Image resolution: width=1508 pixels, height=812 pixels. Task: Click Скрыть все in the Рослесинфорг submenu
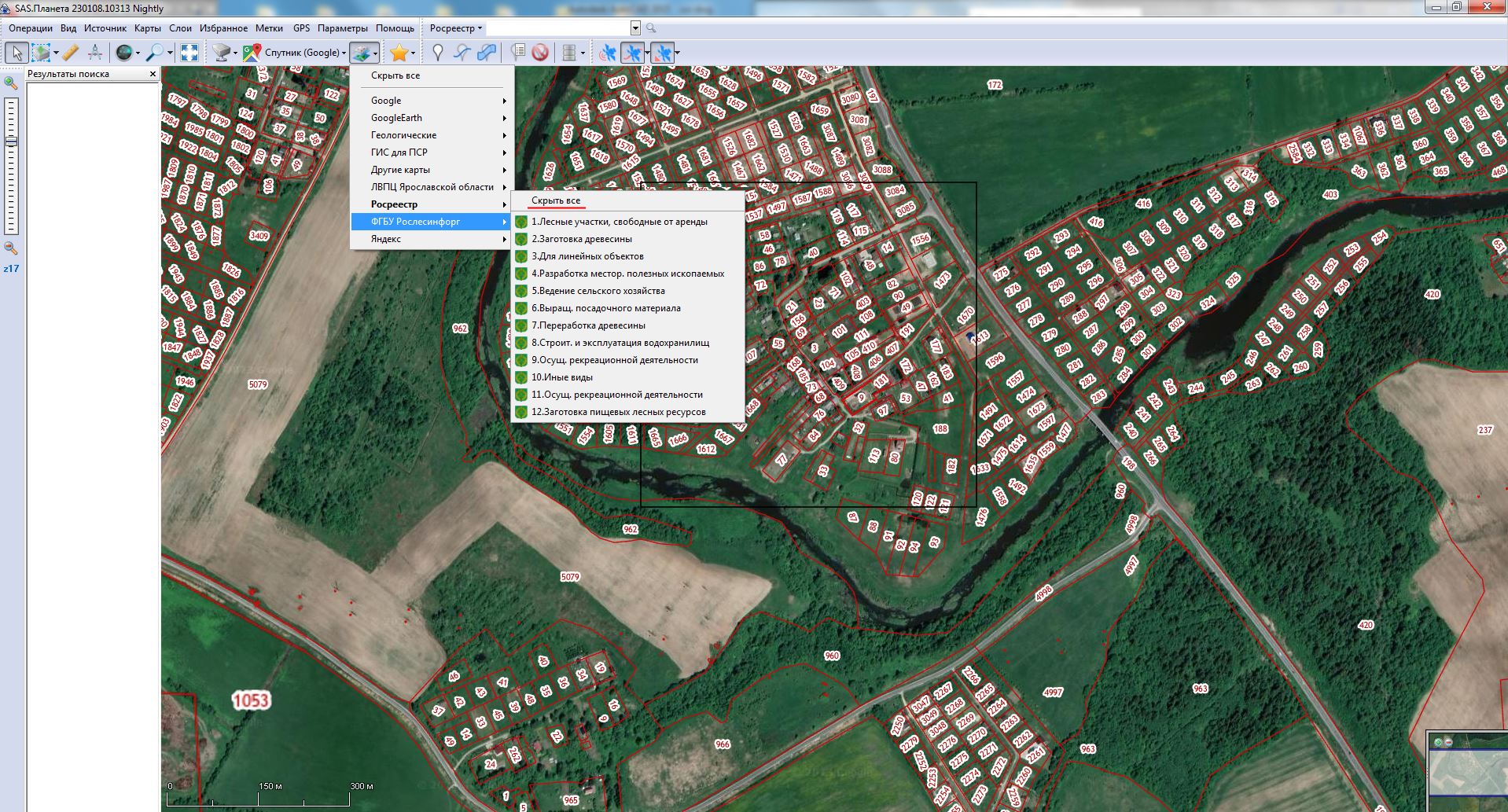(555, 200)
